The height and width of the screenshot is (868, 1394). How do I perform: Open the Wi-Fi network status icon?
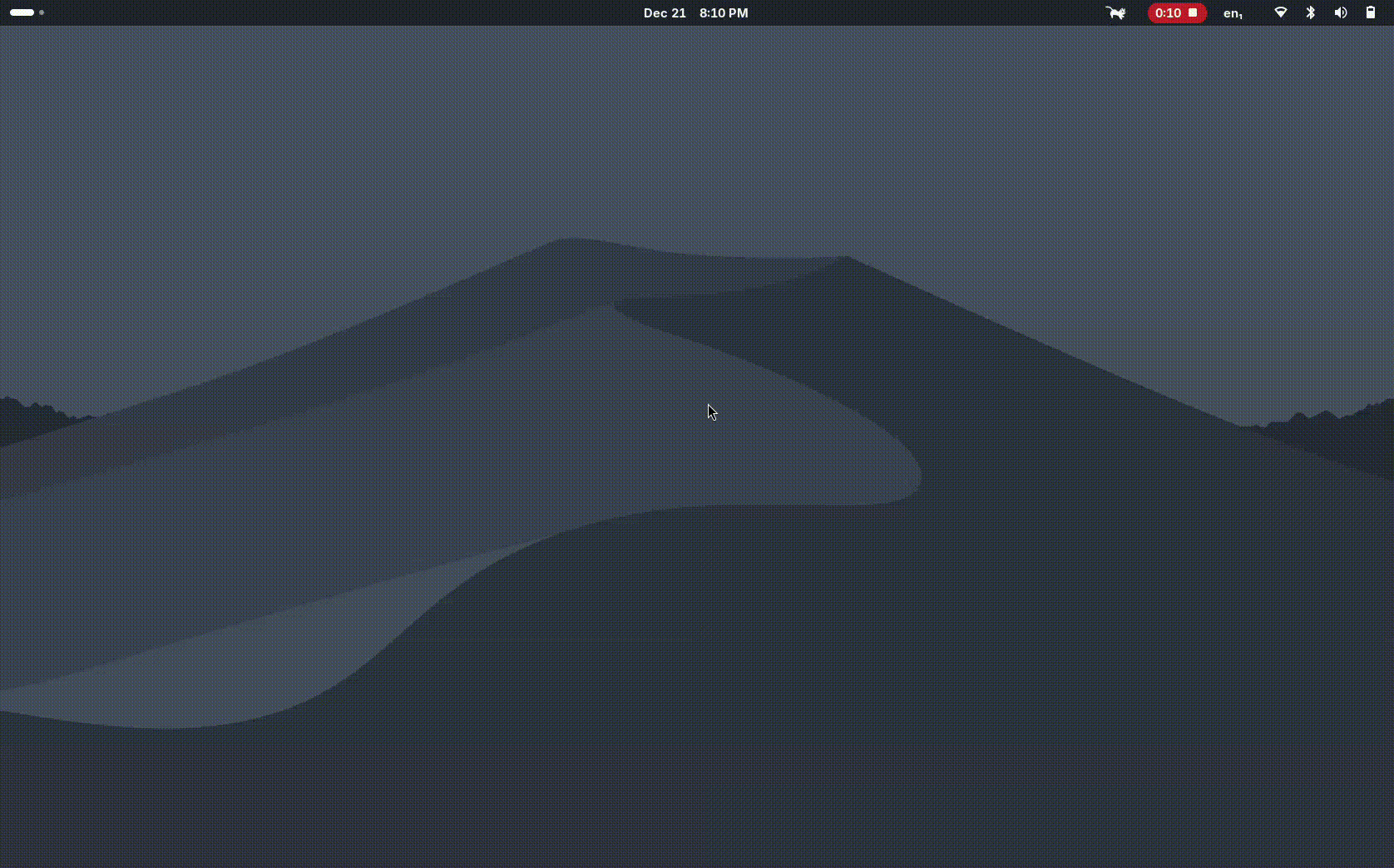point(1281,12)
